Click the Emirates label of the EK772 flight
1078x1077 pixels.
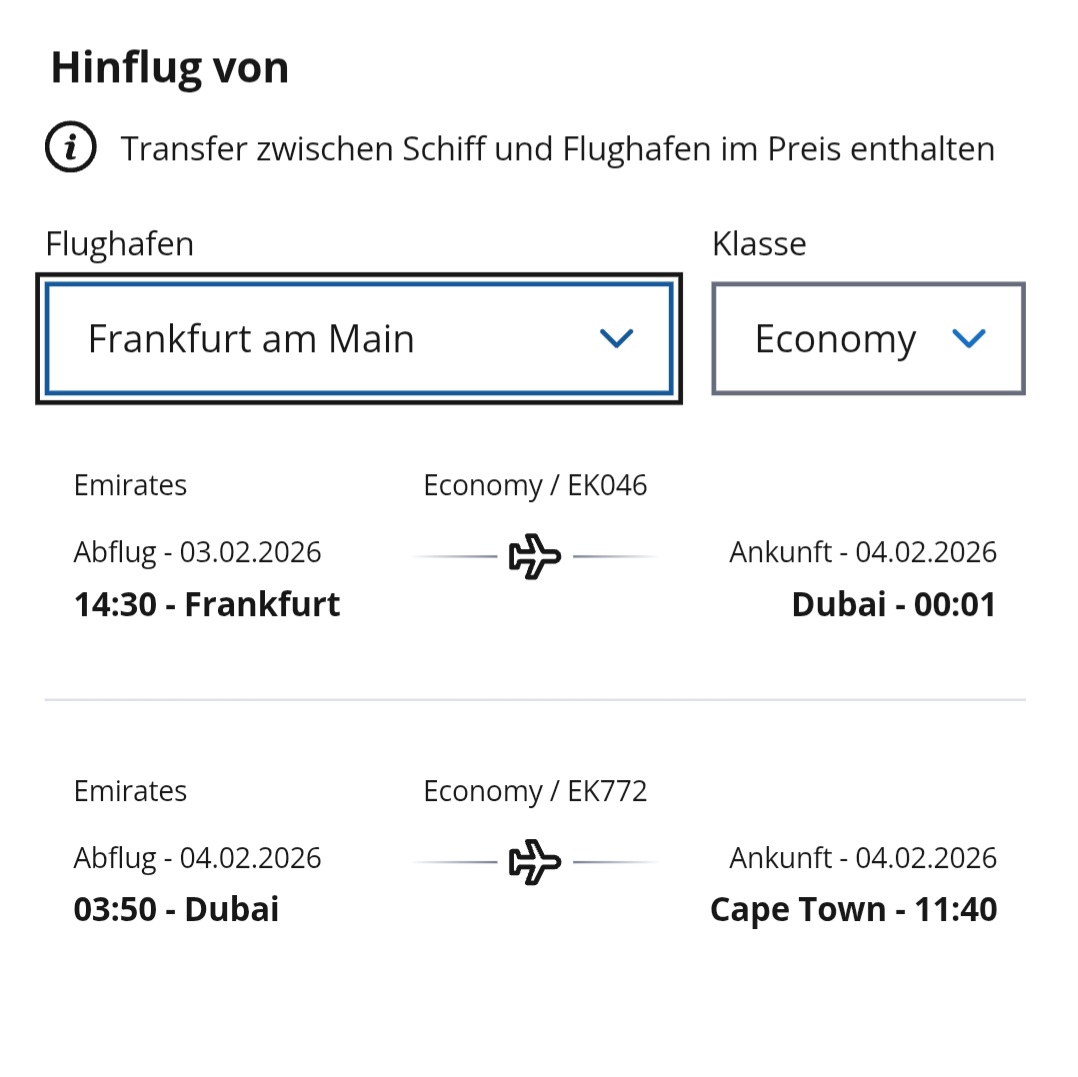[x=130, y=792]
